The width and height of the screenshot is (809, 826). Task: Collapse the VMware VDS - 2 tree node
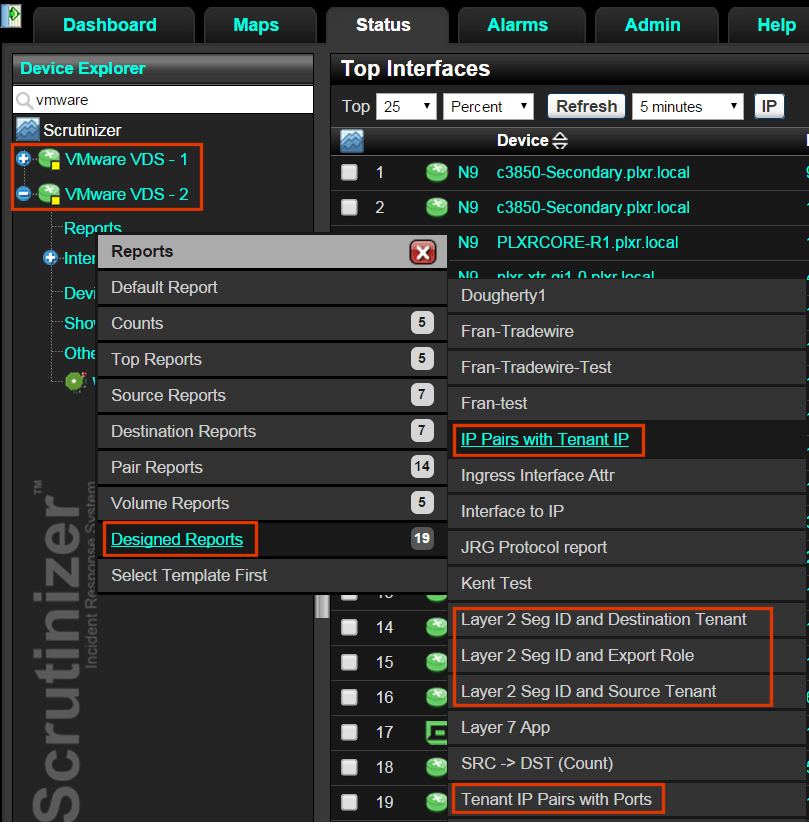tap(23, 194)
